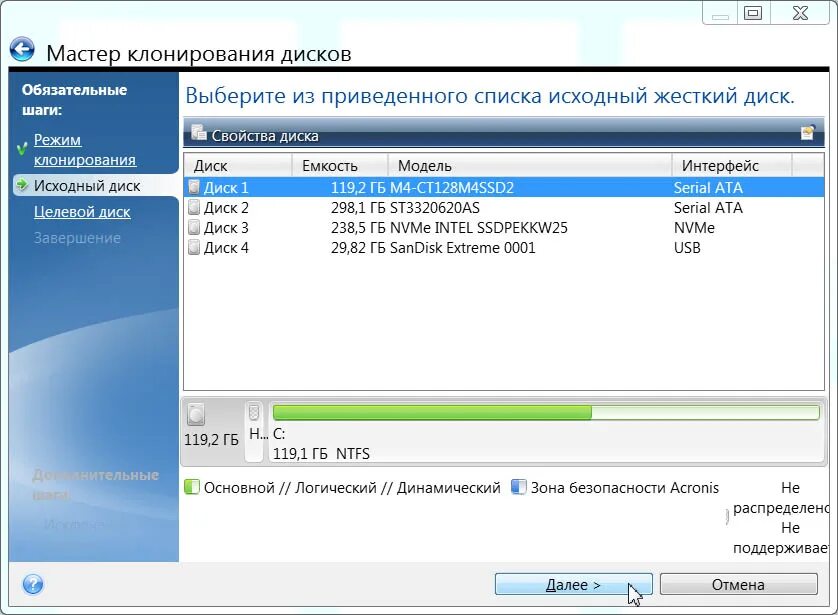Select the NVMe interface cell
The width and height of the screenshot is (838, 615).
point(694,228)
